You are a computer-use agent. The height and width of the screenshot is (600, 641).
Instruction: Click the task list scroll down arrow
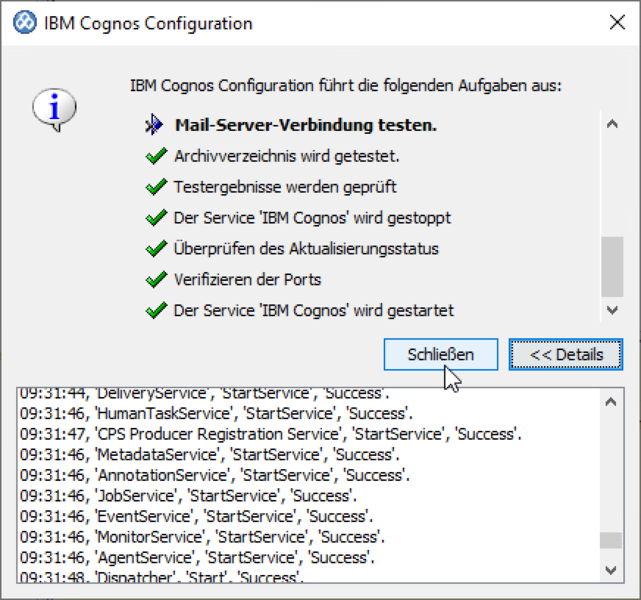[x=612, y=310]
